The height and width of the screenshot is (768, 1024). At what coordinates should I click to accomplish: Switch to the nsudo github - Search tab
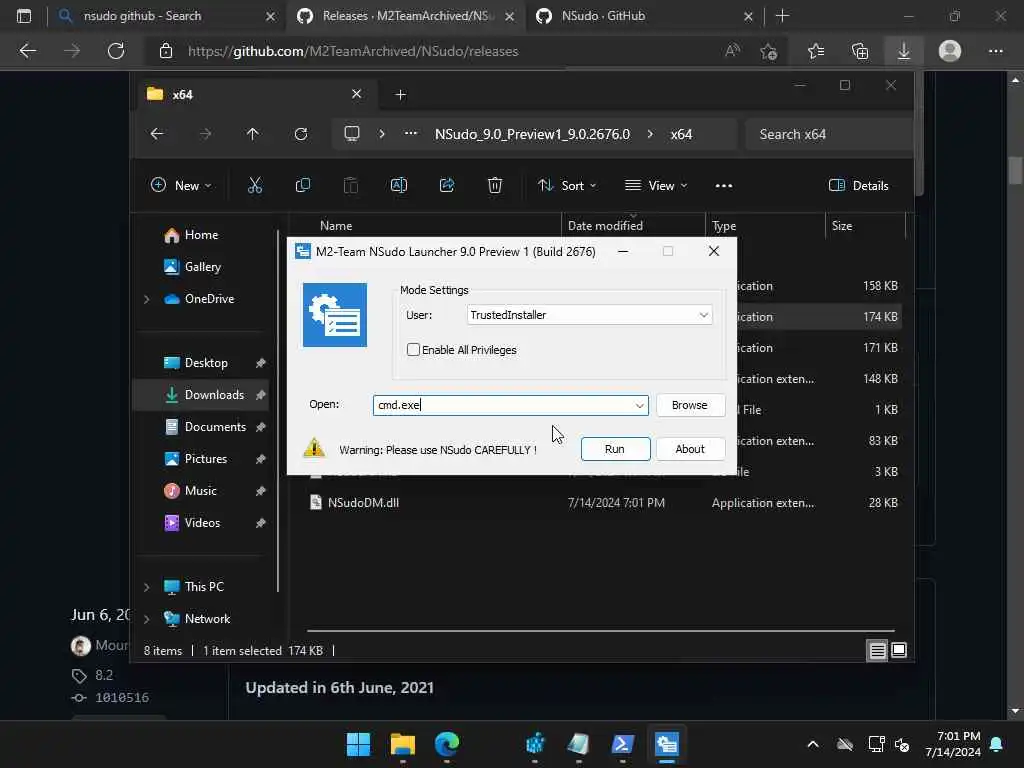(x=167, y=16)
